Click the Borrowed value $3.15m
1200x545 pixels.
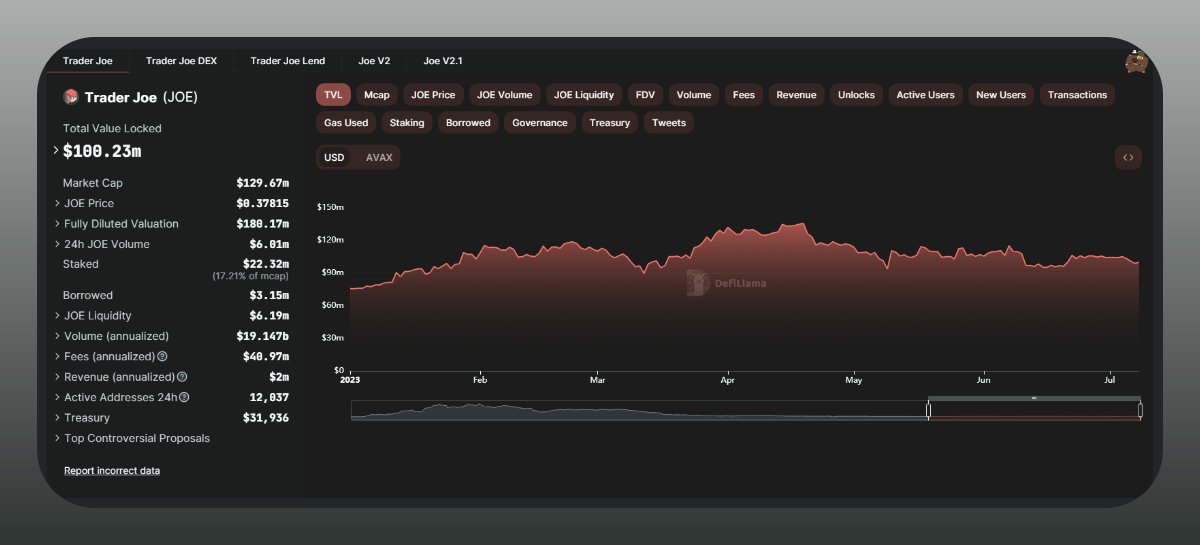click(269, 295)
